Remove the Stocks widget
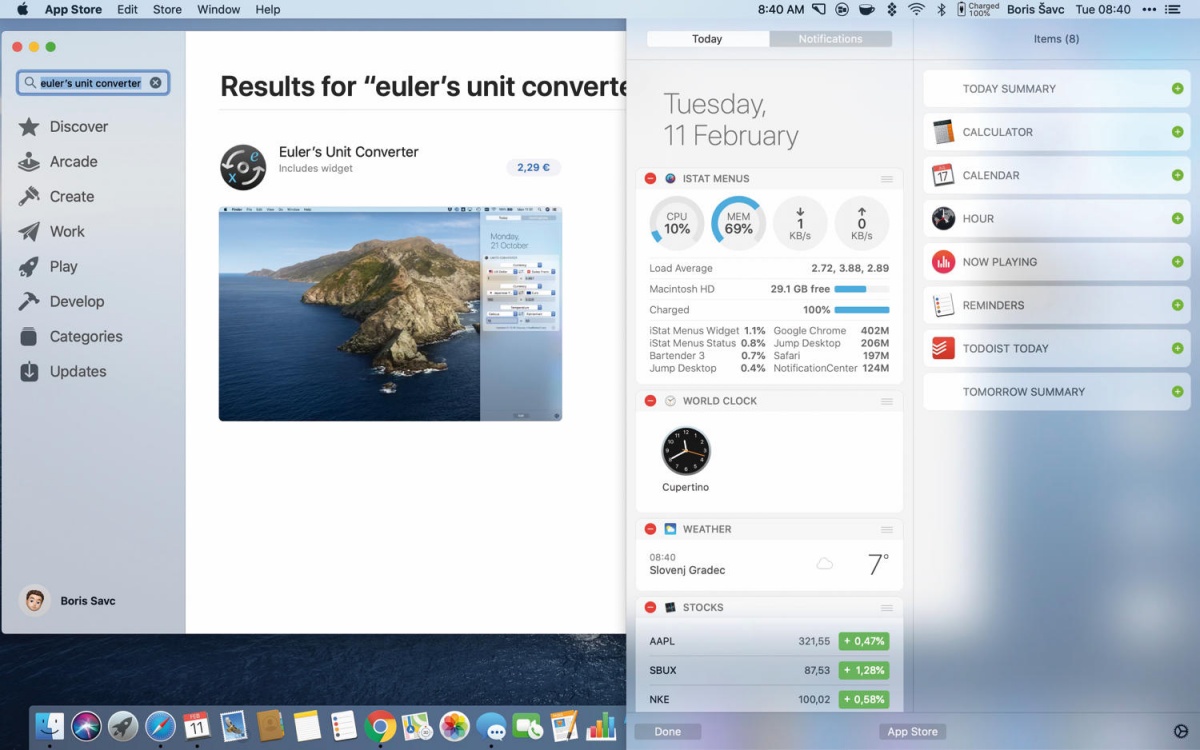 coord(650,607)
